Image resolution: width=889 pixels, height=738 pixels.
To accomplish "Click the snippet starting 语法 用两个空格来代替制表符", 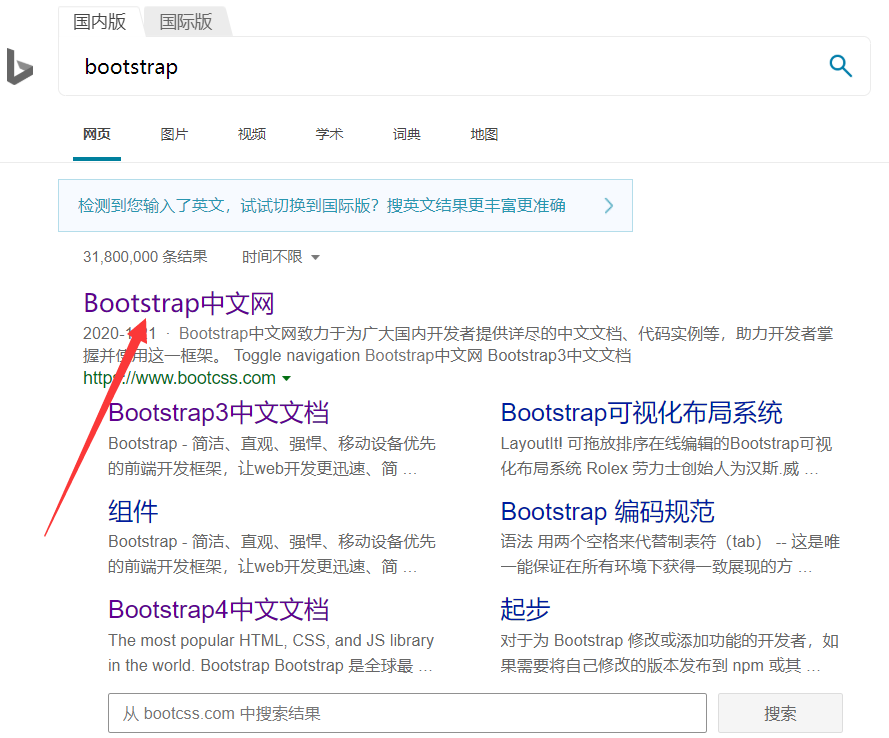I will point(670,554).
